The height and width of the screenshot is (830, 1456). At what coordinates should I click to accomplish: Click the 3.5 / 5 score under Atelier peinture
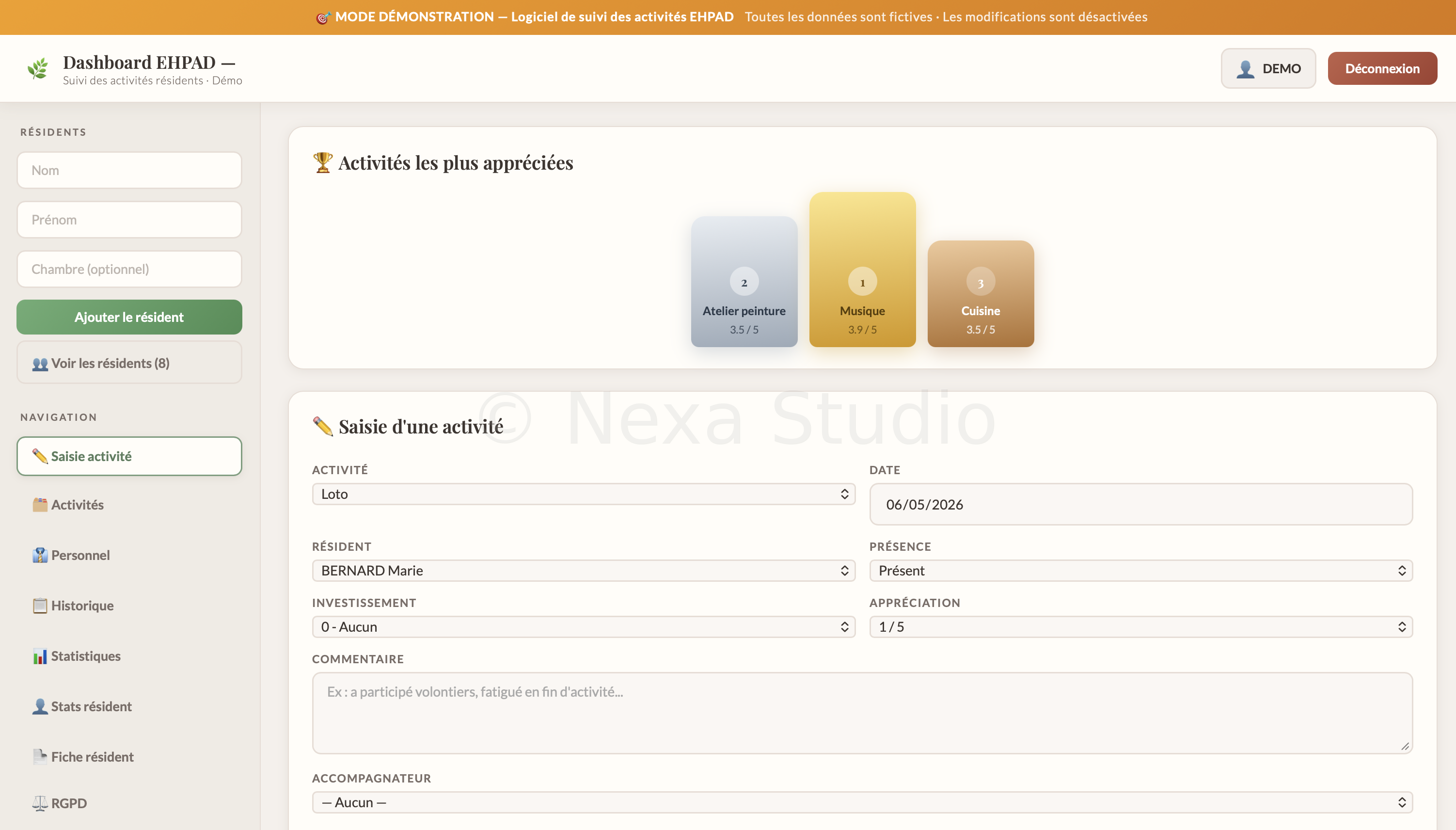coord(744,330)
